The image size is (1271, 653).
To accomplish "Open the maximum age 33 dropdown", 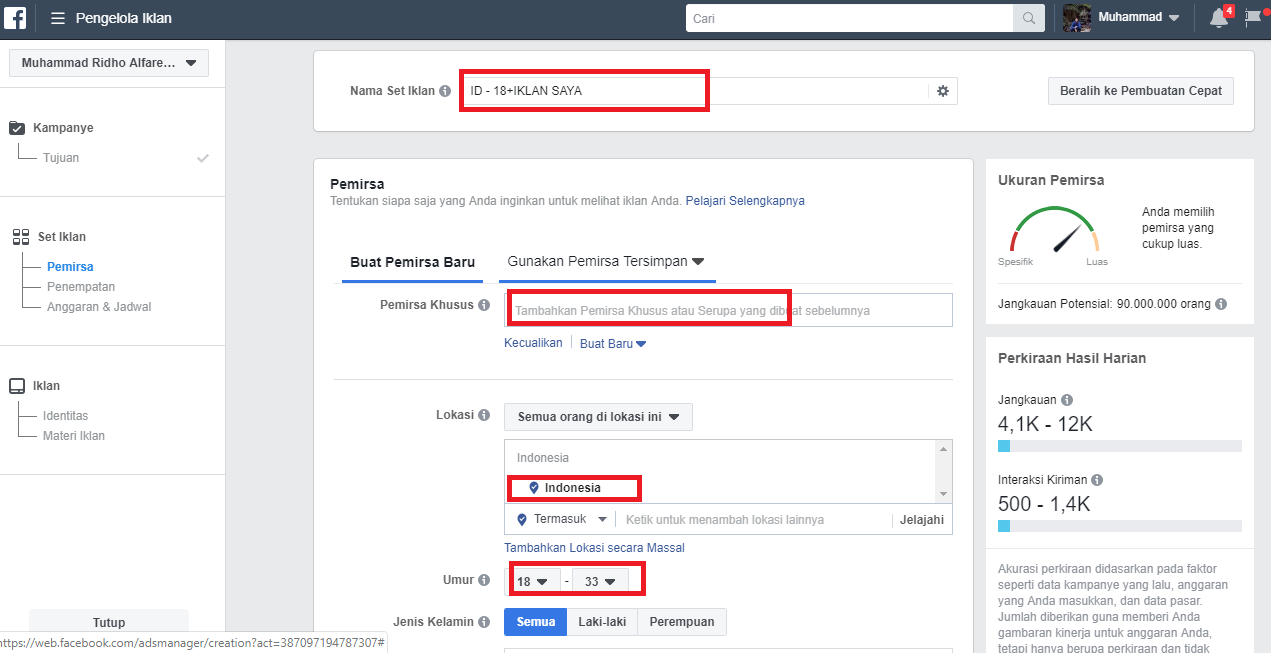I will click(600, 581).
